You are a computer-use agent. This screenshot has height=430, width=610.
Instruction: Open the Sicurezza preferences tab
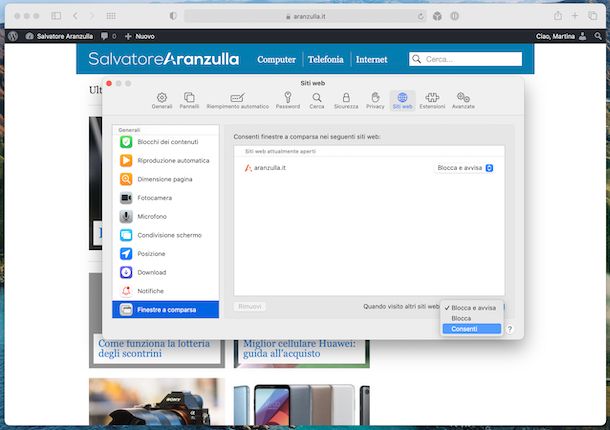(346, 100)
